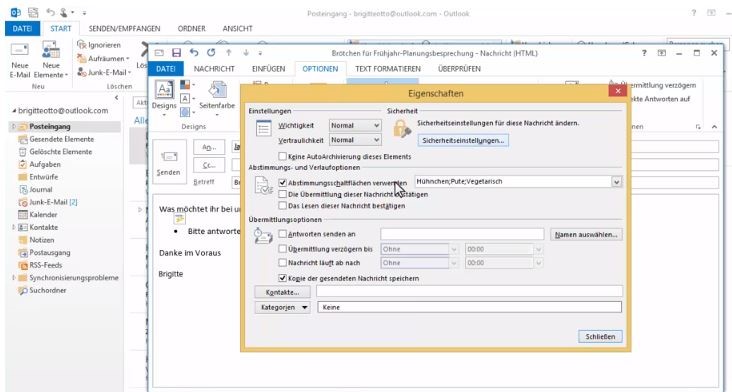
Task: Open the Entwürfe folder
Action: click(x=43, y=177)
